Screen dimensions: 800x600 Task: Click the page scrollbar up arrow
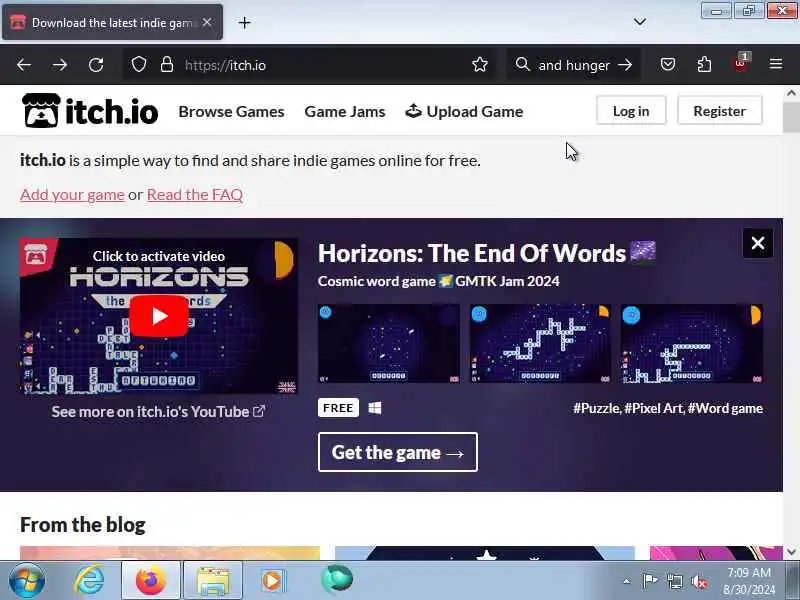pos(791,93)
